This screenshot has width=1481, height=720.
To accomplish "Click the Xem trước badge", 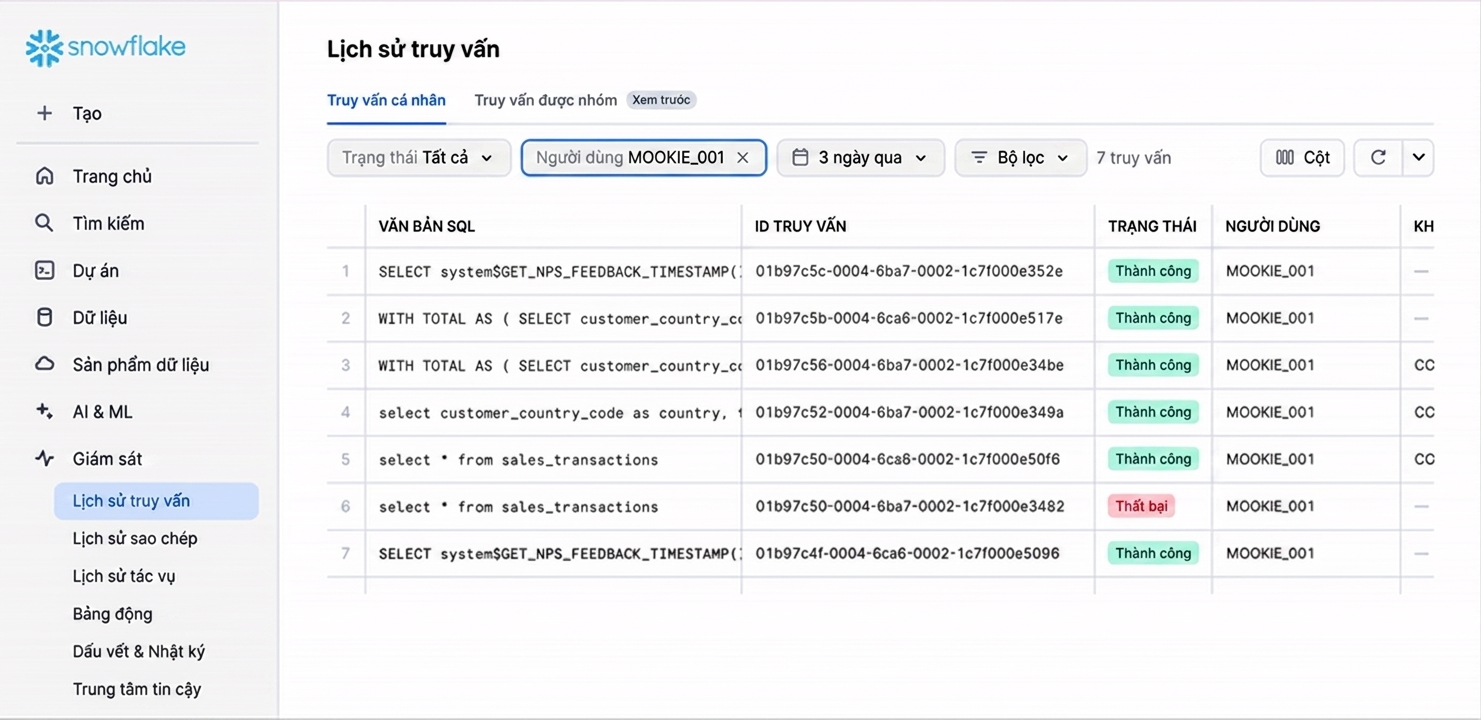I will [x=661, y=100].
